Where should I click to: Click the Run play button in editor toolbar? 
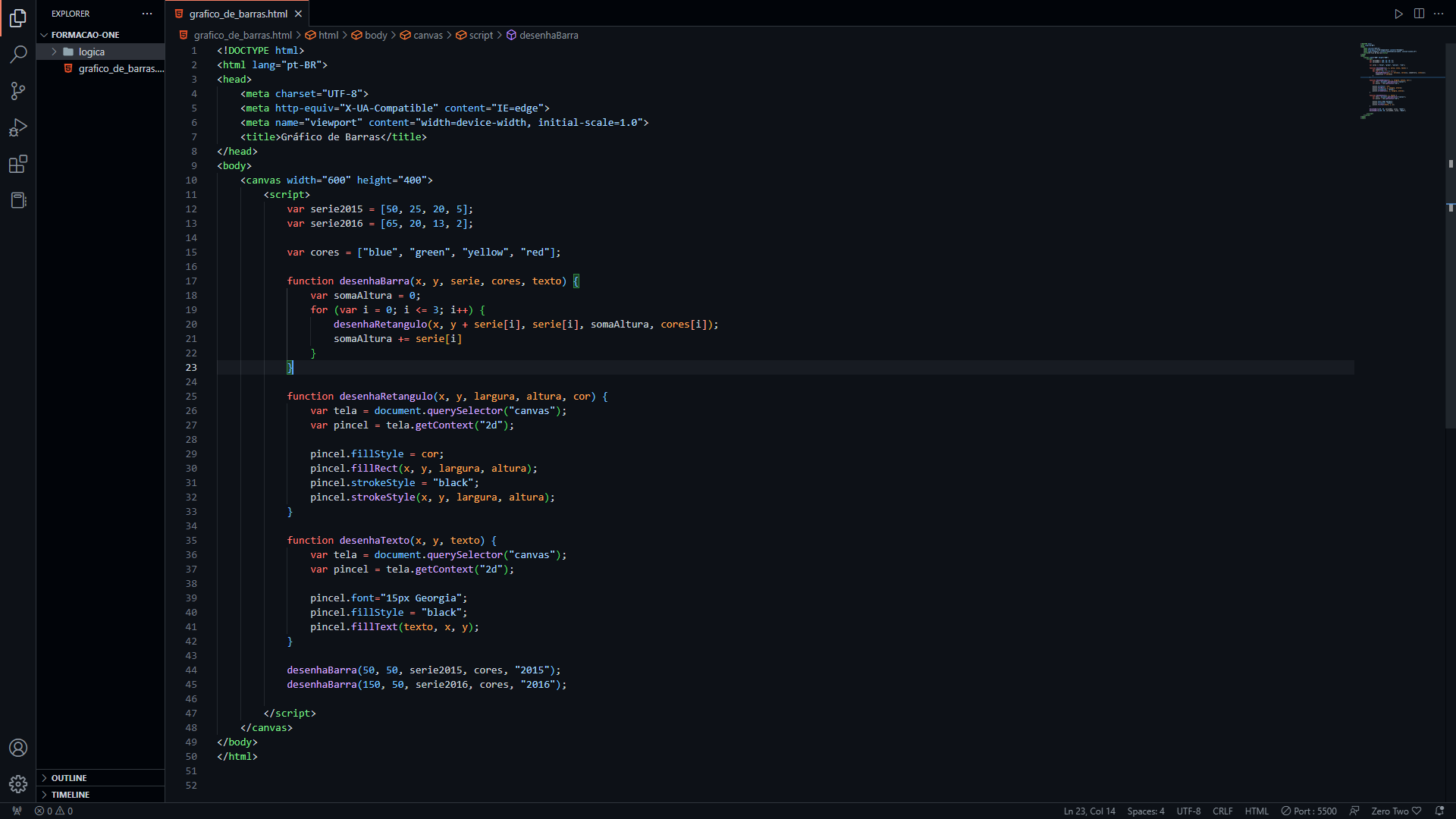point(1398,14)
